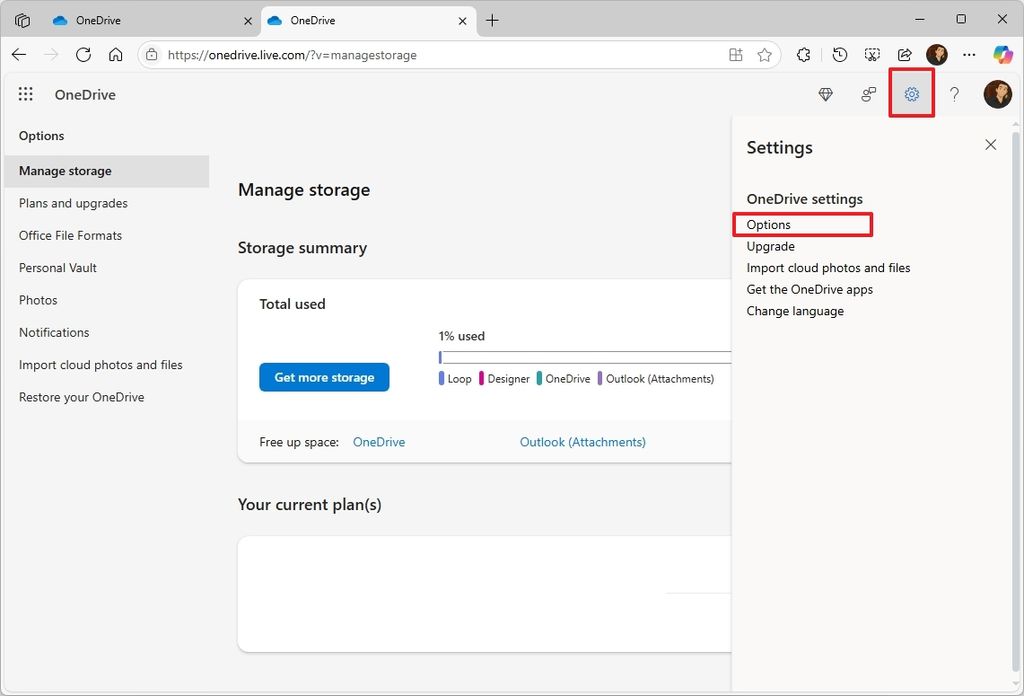Click Upgrade in the Settings panel
The image size is (1024, 696).
coord(771,246)
